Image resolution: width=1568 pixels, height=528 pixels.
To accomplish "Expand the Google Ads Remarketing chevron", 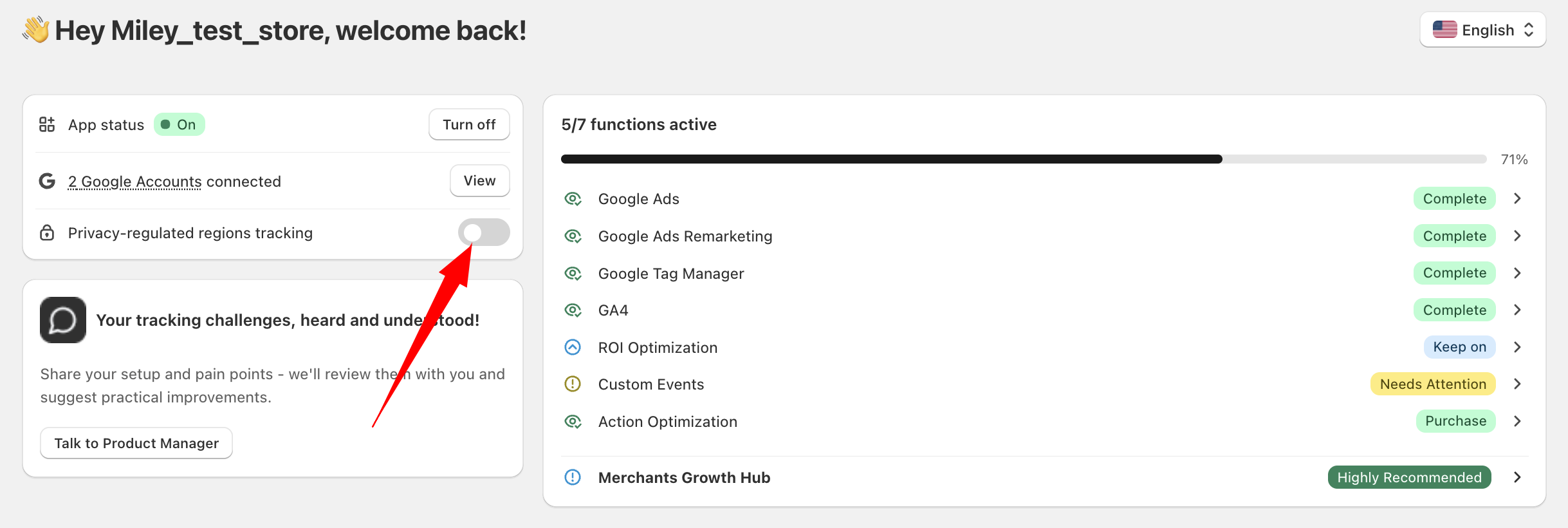I will (1518, 236).
